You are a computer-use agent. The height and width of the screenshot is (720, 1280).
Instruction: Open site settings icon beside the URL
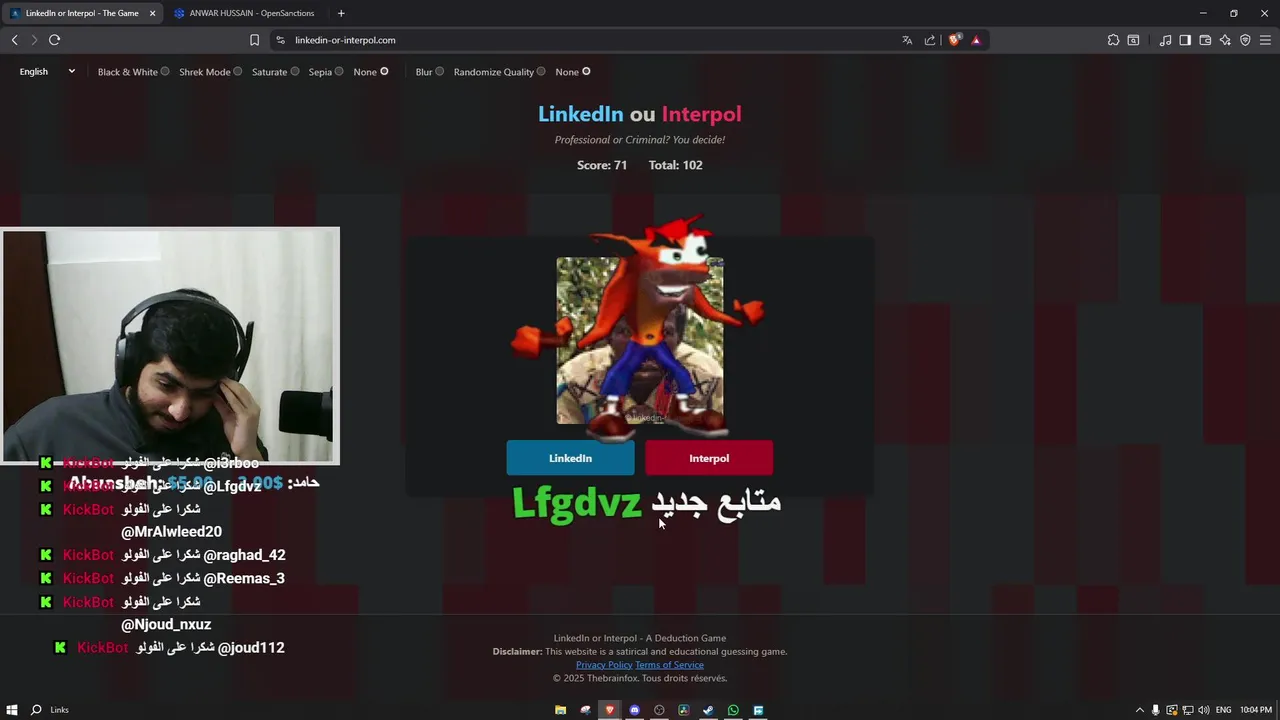click(280, 40)
